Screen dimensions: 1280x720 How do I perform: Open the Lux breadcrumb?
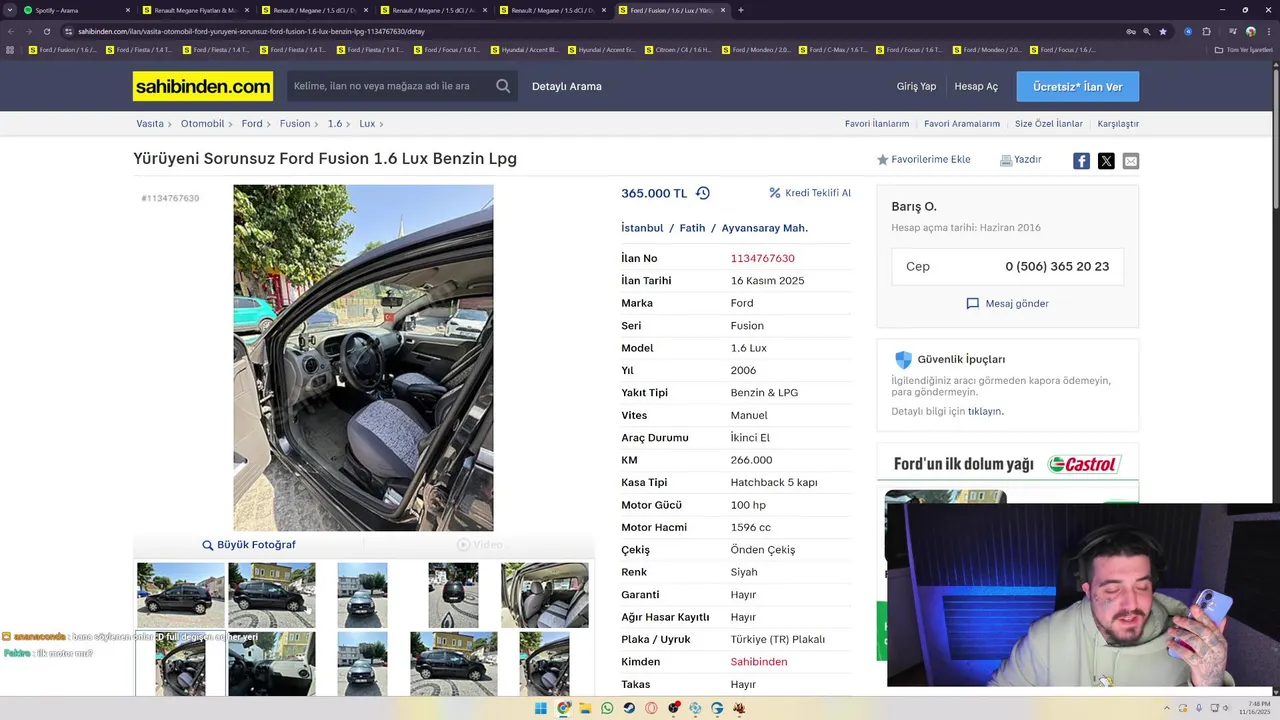tap(367, 124)
